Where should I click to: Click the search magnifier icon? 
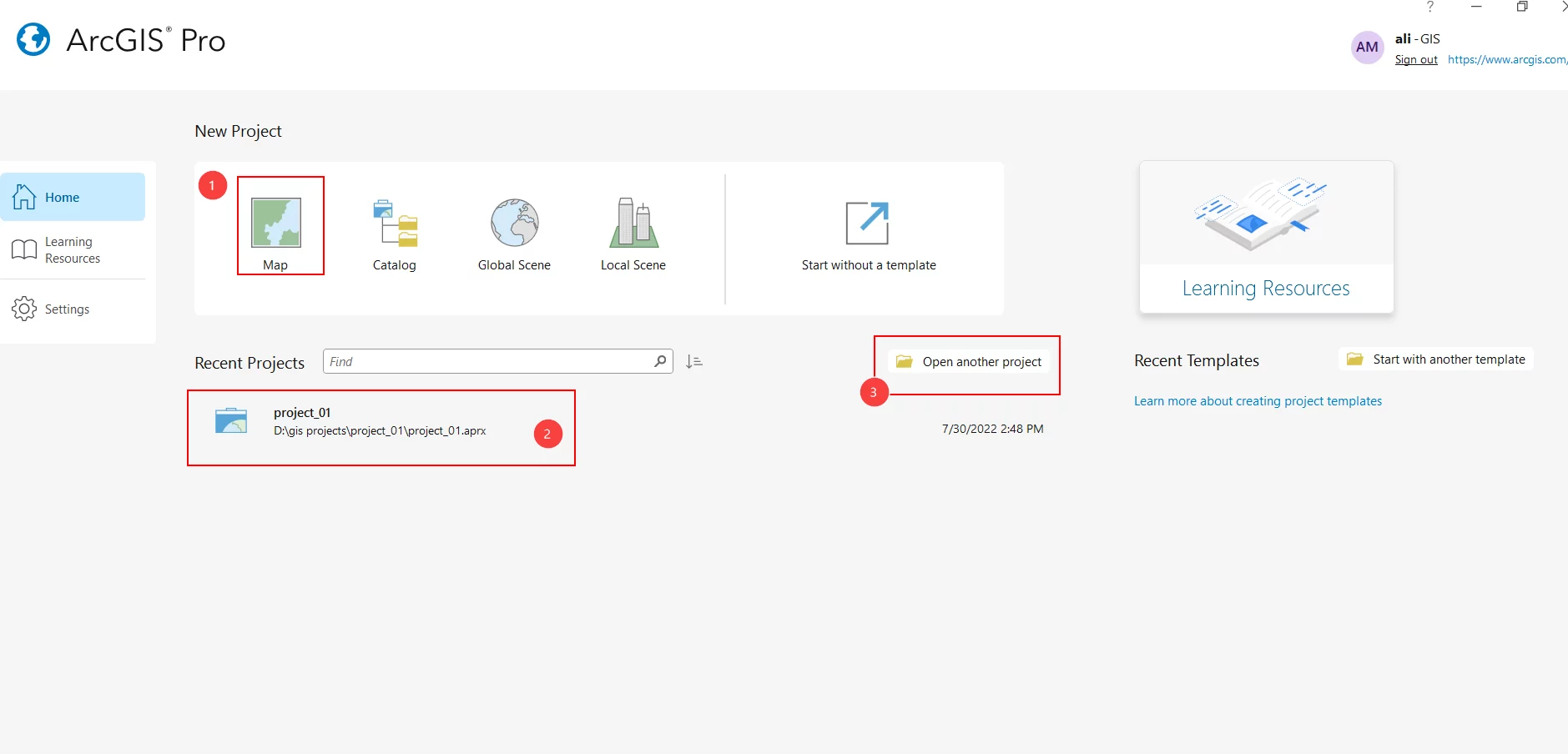click(x=660, y=361)
